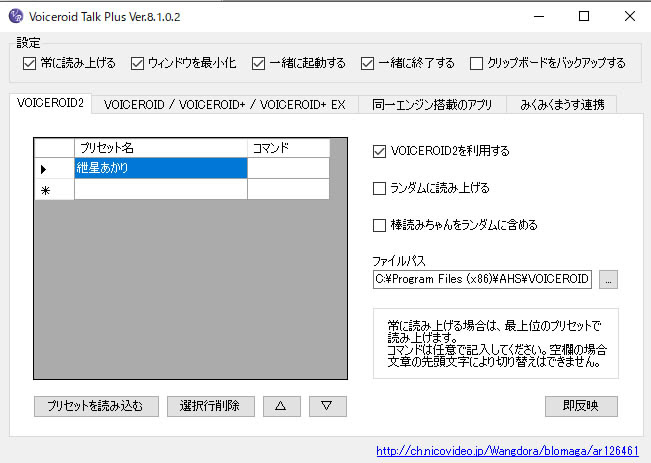Switch to VOICEROID / VOICEROID+ / VOICEROID+ EX tab
The image size is (651, 463).
(225, 105)
